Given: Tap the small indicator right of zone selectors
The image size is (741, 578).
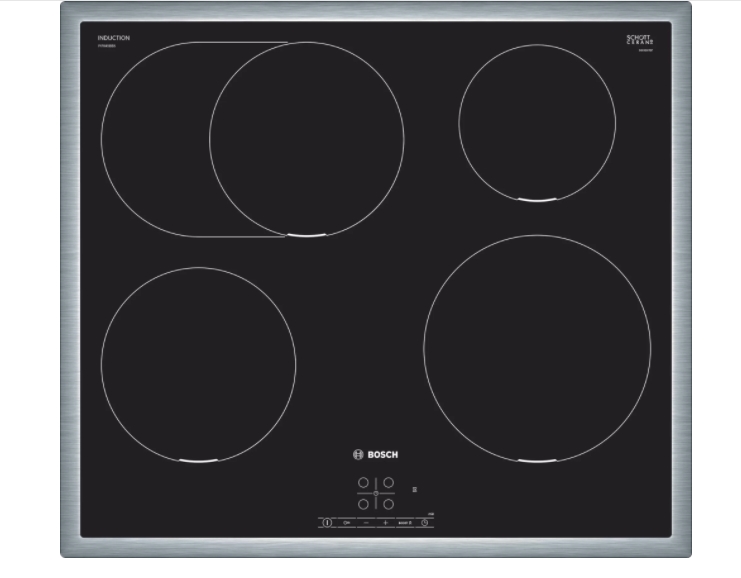Looking at the screenshot, I should tap(414, 489).
